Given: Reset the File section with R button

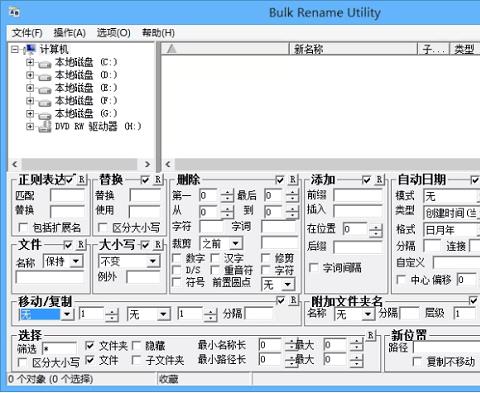Looking at the screenshot, I should click(81, 245).
